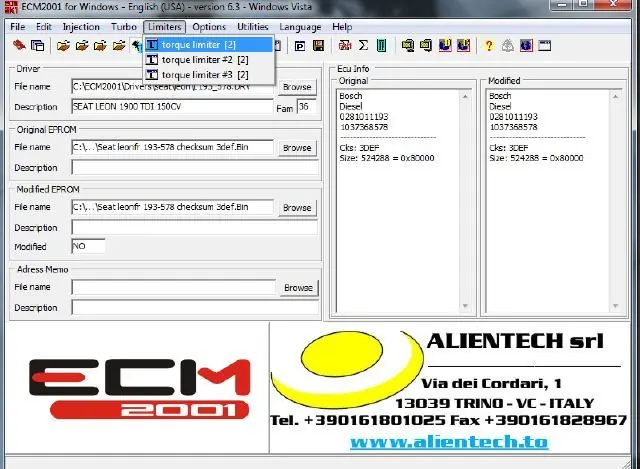This screenshot has height=469, width=640.
Task: Click the first of four open-folder toolbar icons
Action: click(63, 45)
